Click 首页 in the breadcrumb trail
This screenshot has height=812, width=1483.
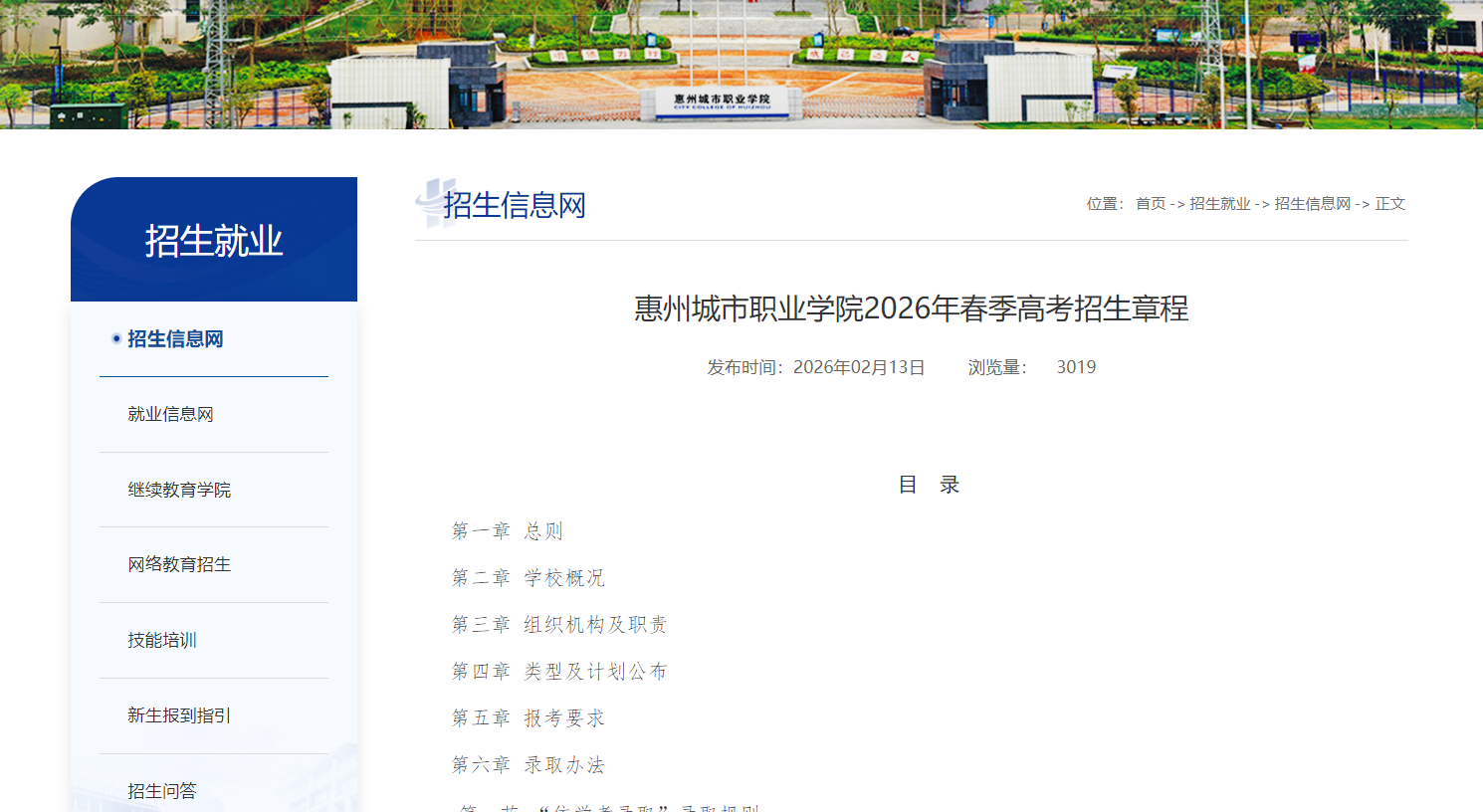coord(1151,203)
